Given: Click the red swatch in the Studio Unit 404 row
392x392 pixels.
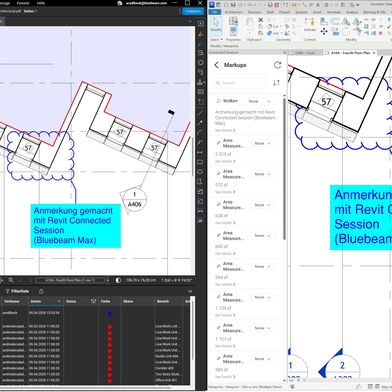Looking at the screenshot, I should pos(110,356).
